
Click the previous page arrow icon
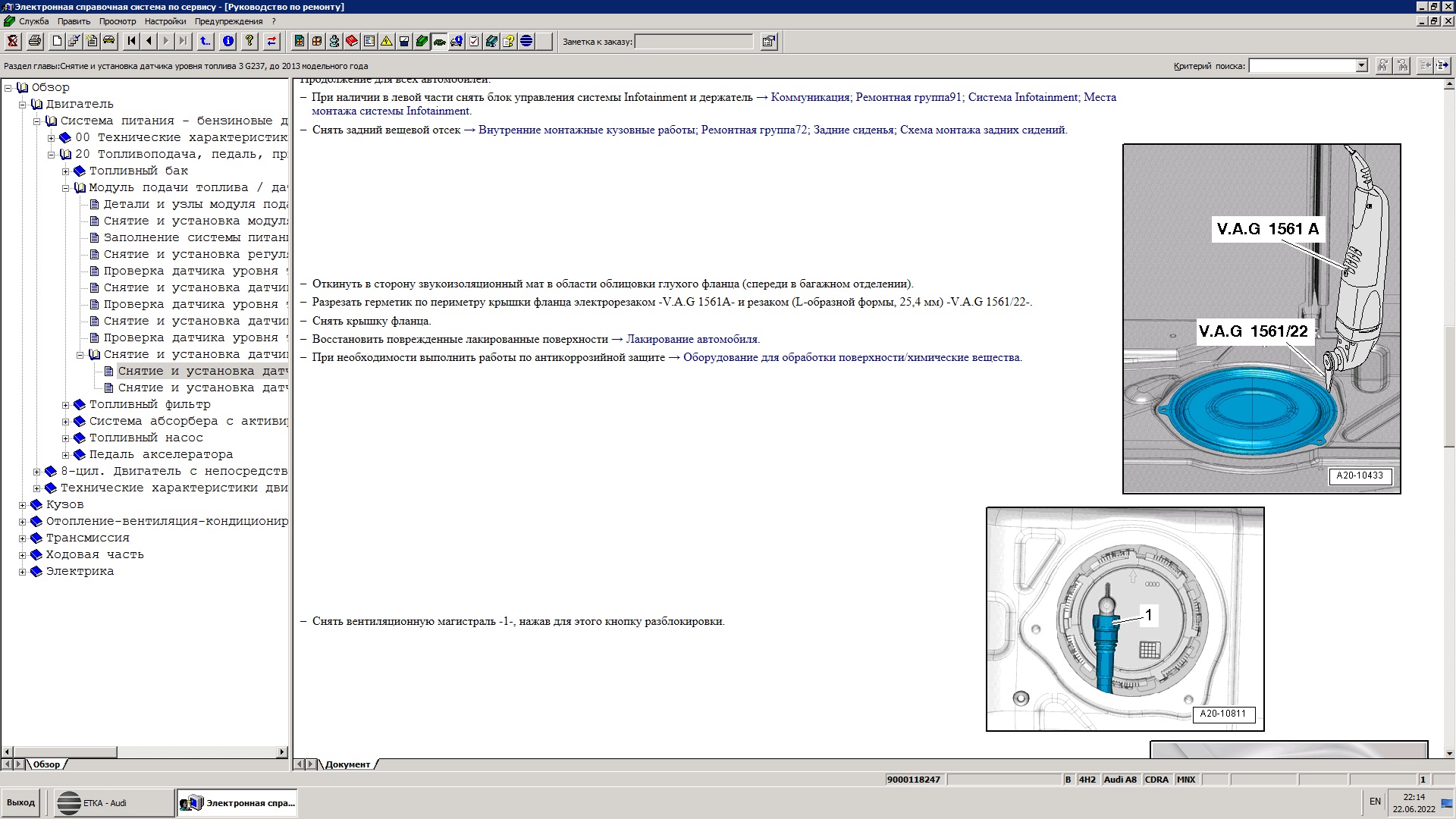click(x=149, y=42)
